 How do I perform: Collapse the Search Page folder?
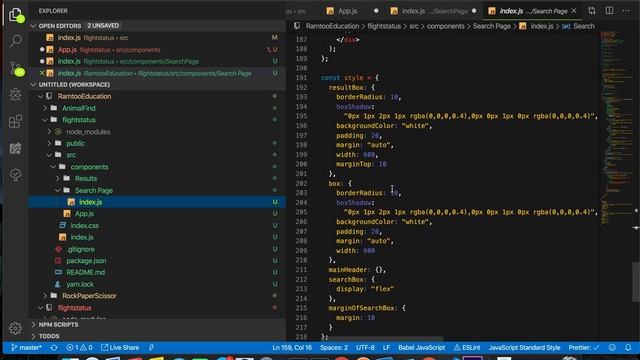(58, 191)
